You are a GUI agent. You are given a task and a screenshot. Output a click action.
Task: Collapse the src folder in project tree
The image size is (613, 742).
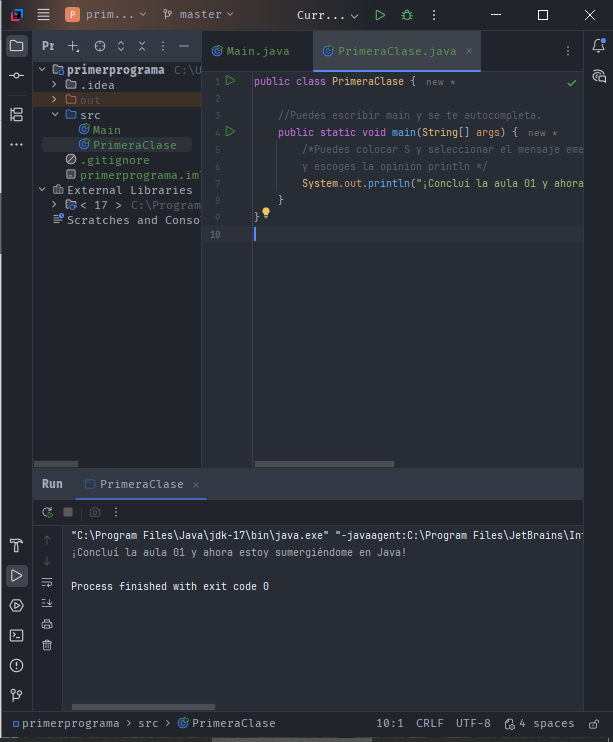[x=56, y=115]
